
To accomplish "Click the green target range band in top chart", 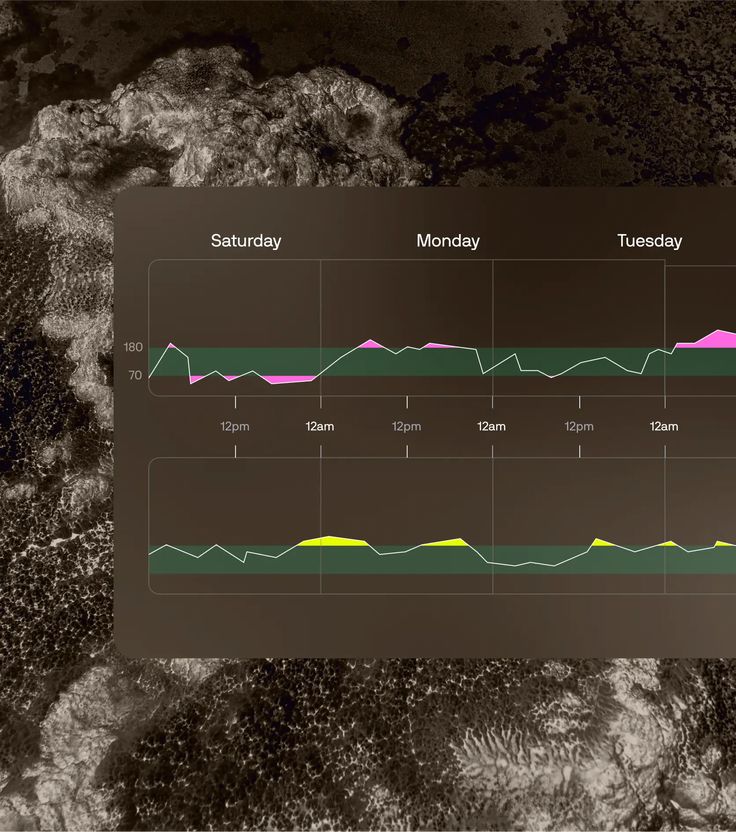I will coord(442,362).
